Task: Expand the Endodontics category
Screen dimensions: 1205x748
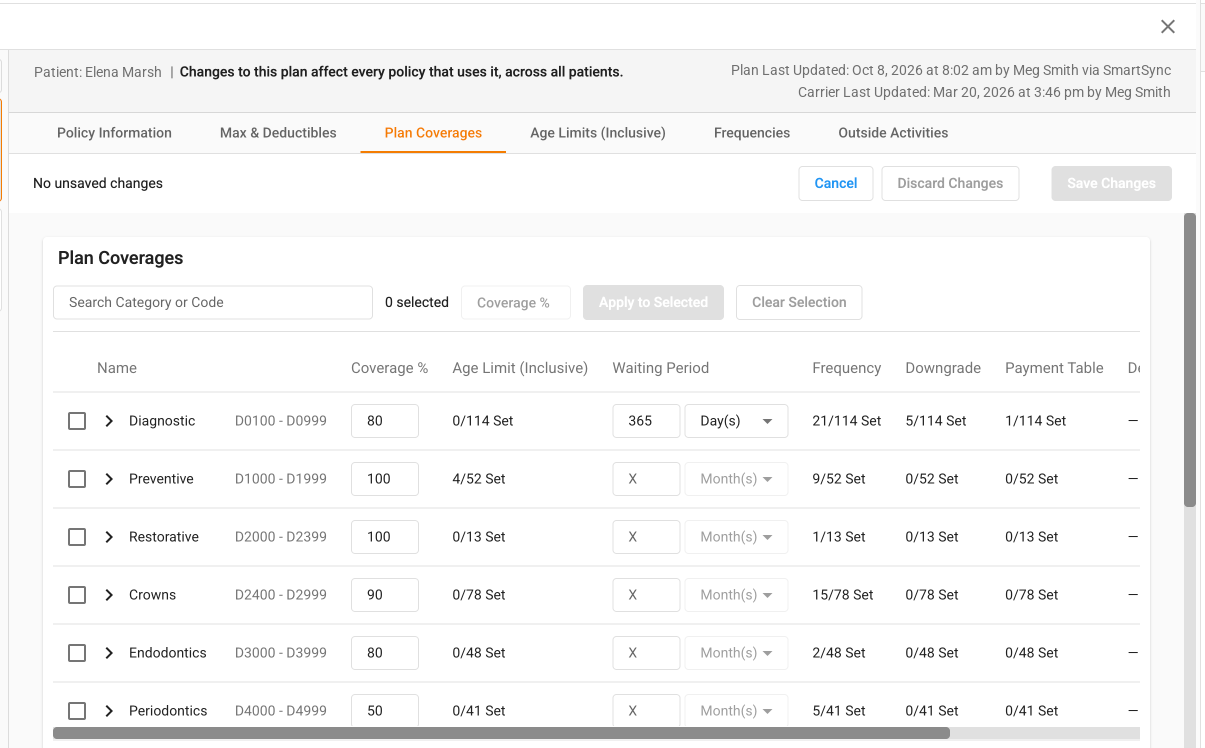Action: coord(109,653)
